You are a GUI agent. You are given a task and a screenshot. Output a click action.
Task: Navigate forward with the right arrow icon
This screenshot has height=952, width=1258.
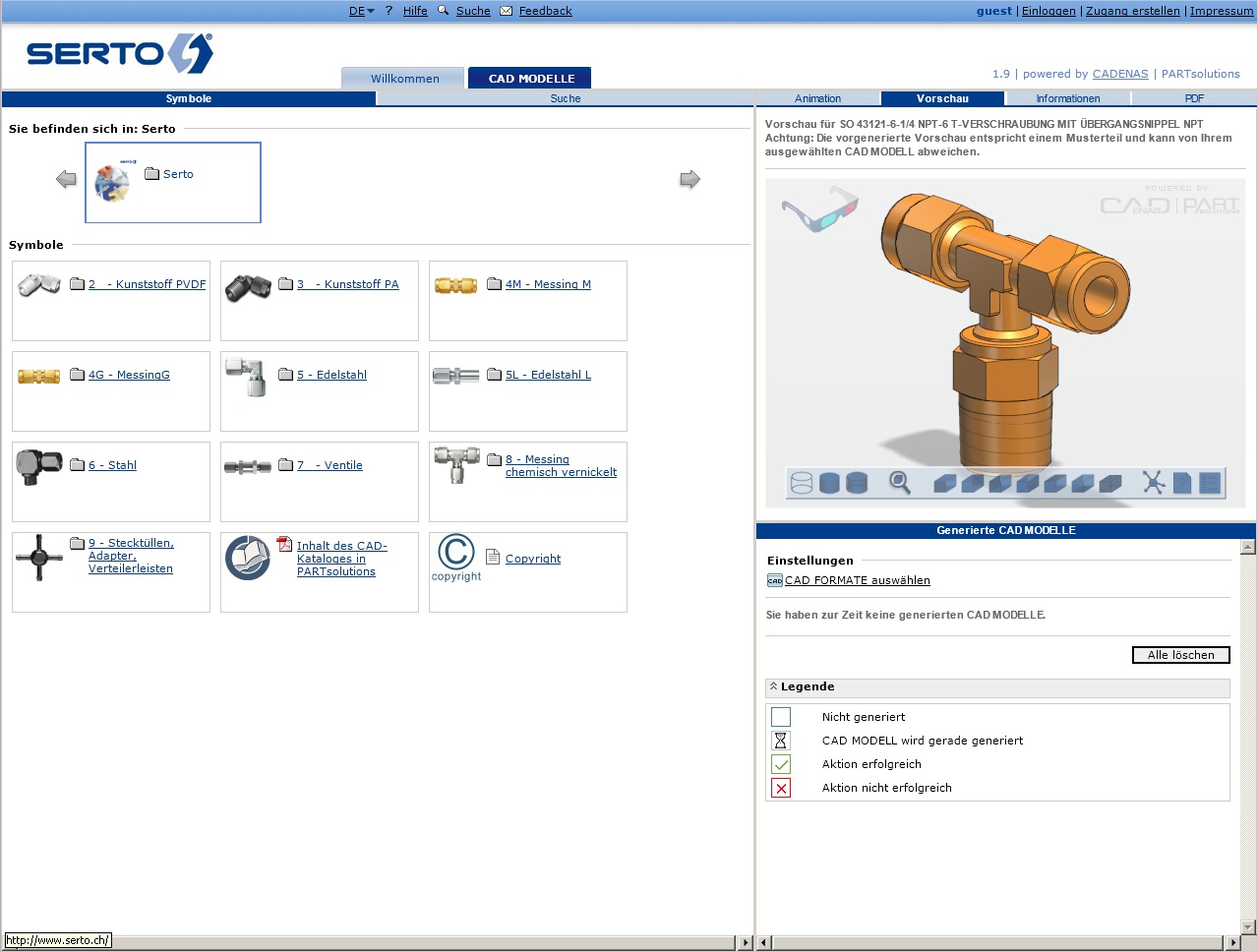point(689,179)
